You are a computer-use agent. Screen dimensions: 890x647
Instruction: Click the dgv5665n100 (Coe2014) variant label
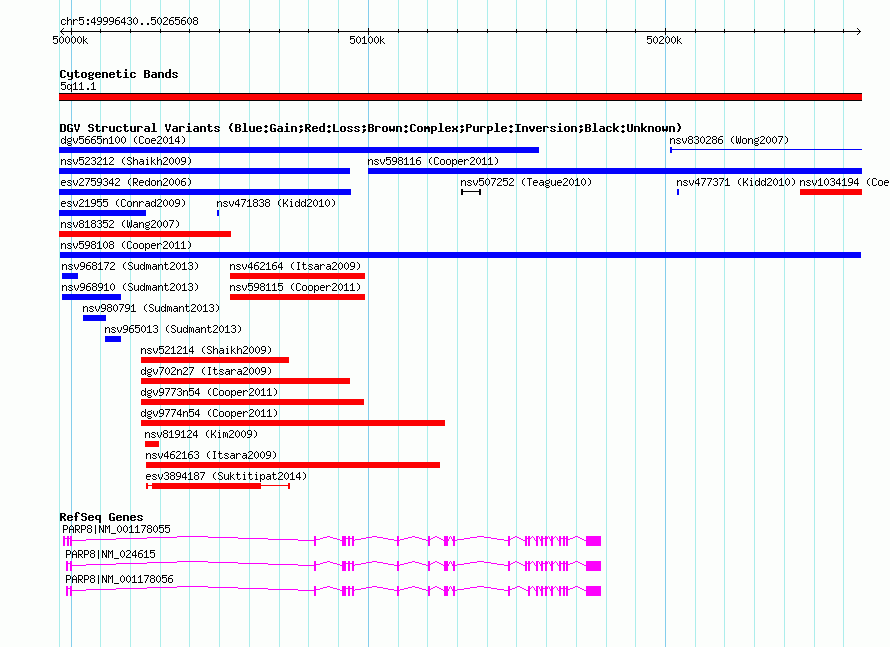(123, 140)
